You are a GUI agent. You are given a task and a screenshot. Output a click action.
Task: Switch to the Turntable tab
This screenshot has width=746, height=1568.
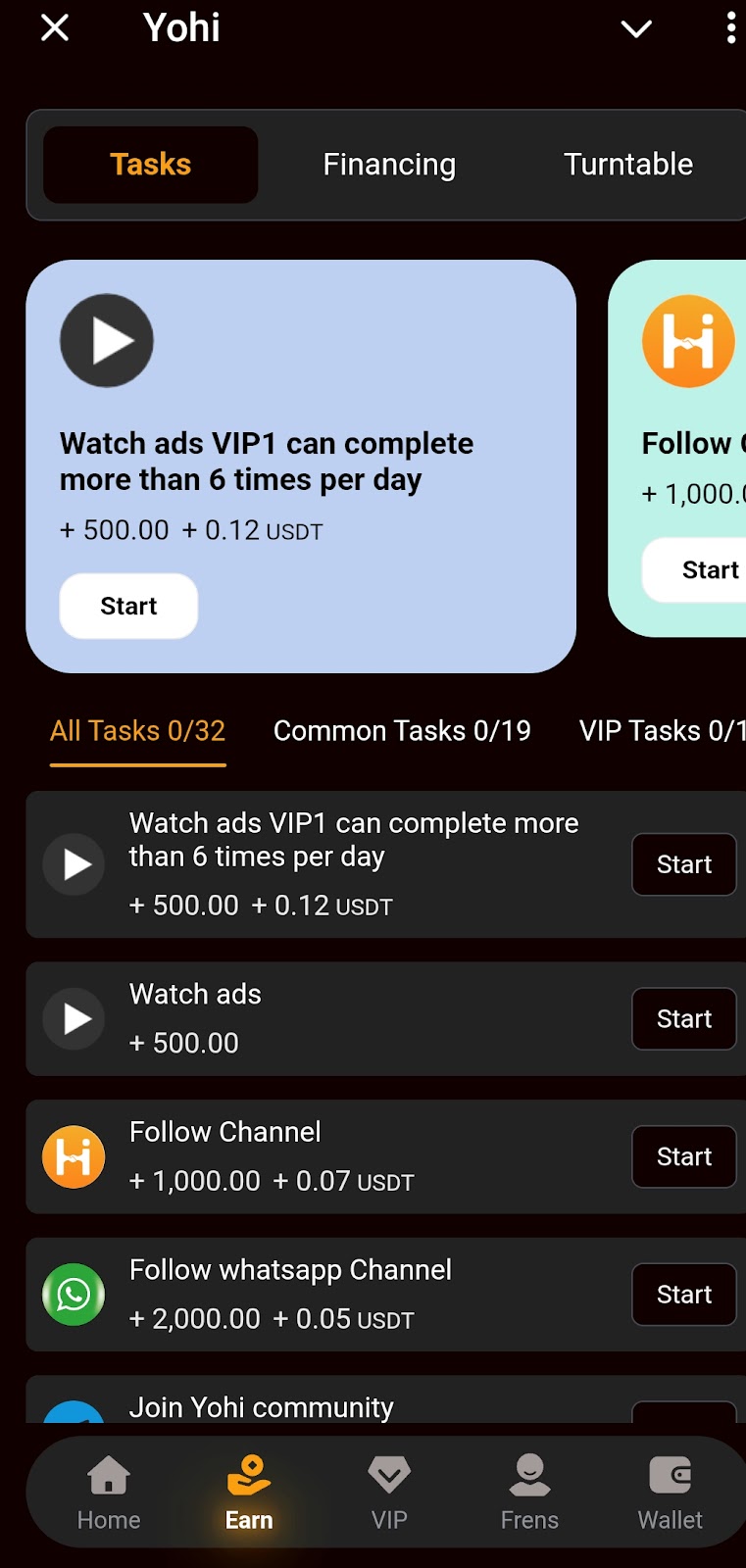[628, 165]
